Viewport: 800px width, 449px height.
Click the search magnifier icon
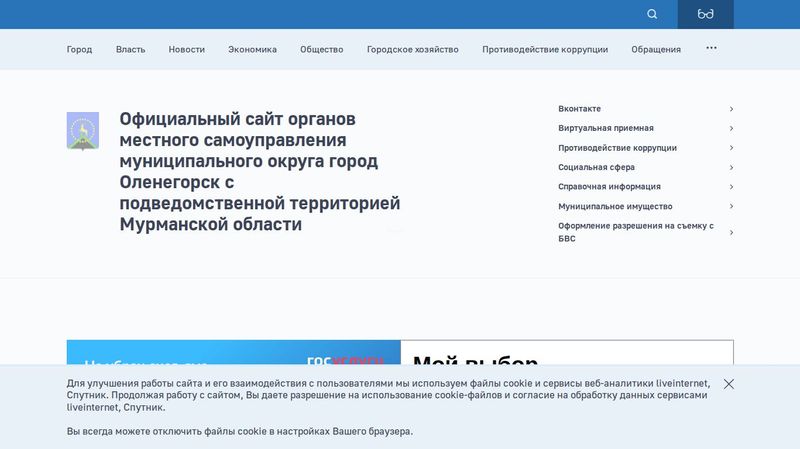click(x=652, y=14)
